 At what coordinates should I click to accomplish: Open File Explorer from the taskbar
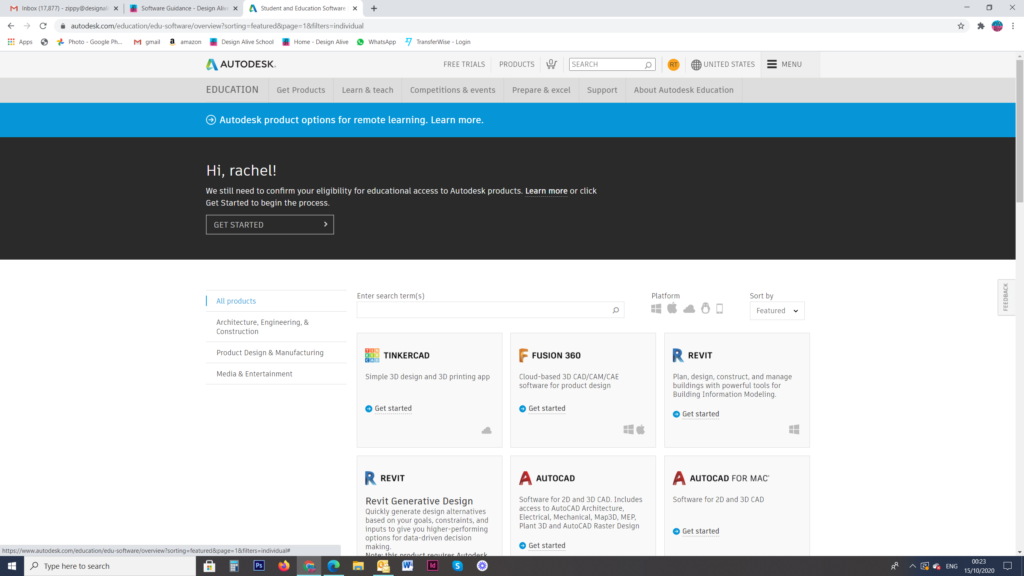click(x=358, y=566)
